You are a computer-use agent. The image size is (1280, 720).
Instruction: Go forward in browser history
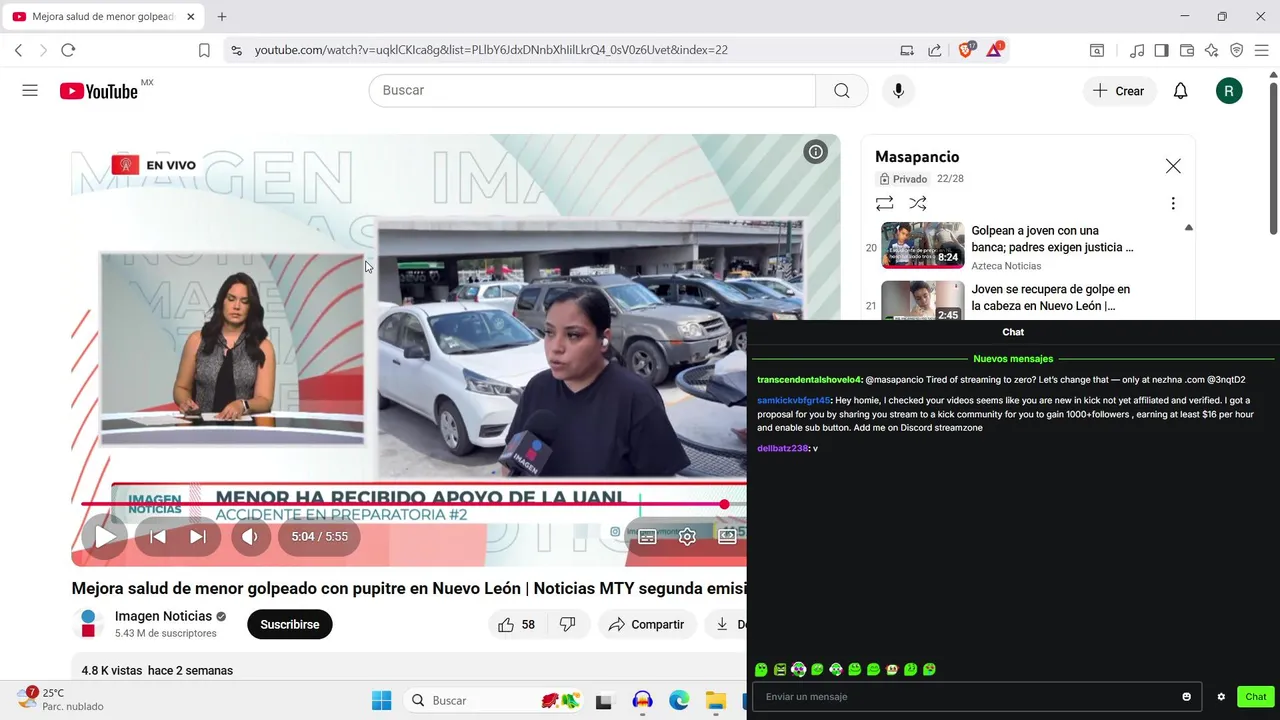coord(43,50)
